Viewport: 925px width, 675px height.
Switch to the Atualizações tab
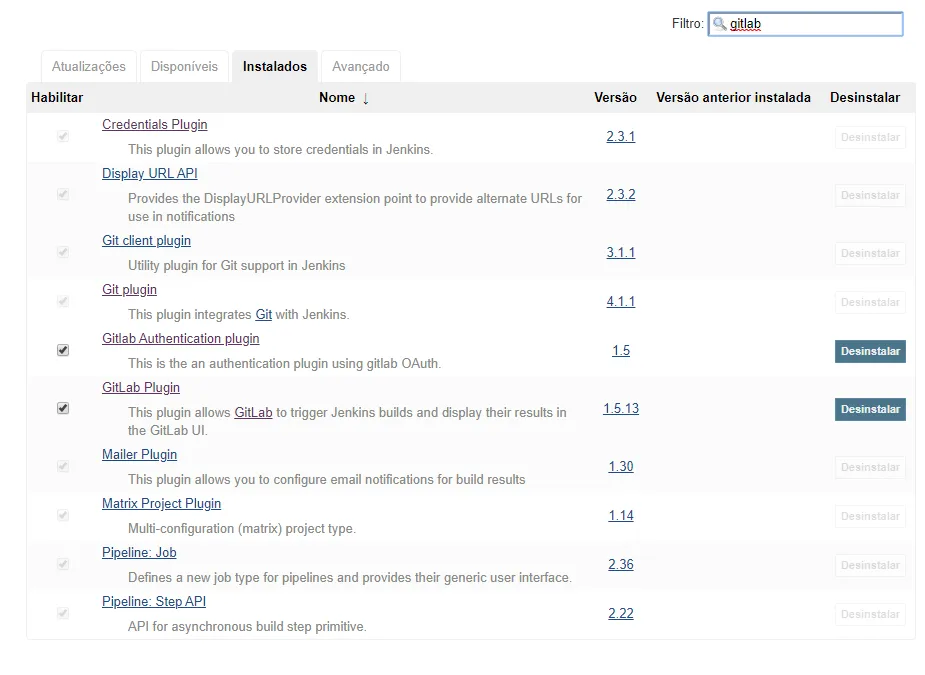coord(89,66)
